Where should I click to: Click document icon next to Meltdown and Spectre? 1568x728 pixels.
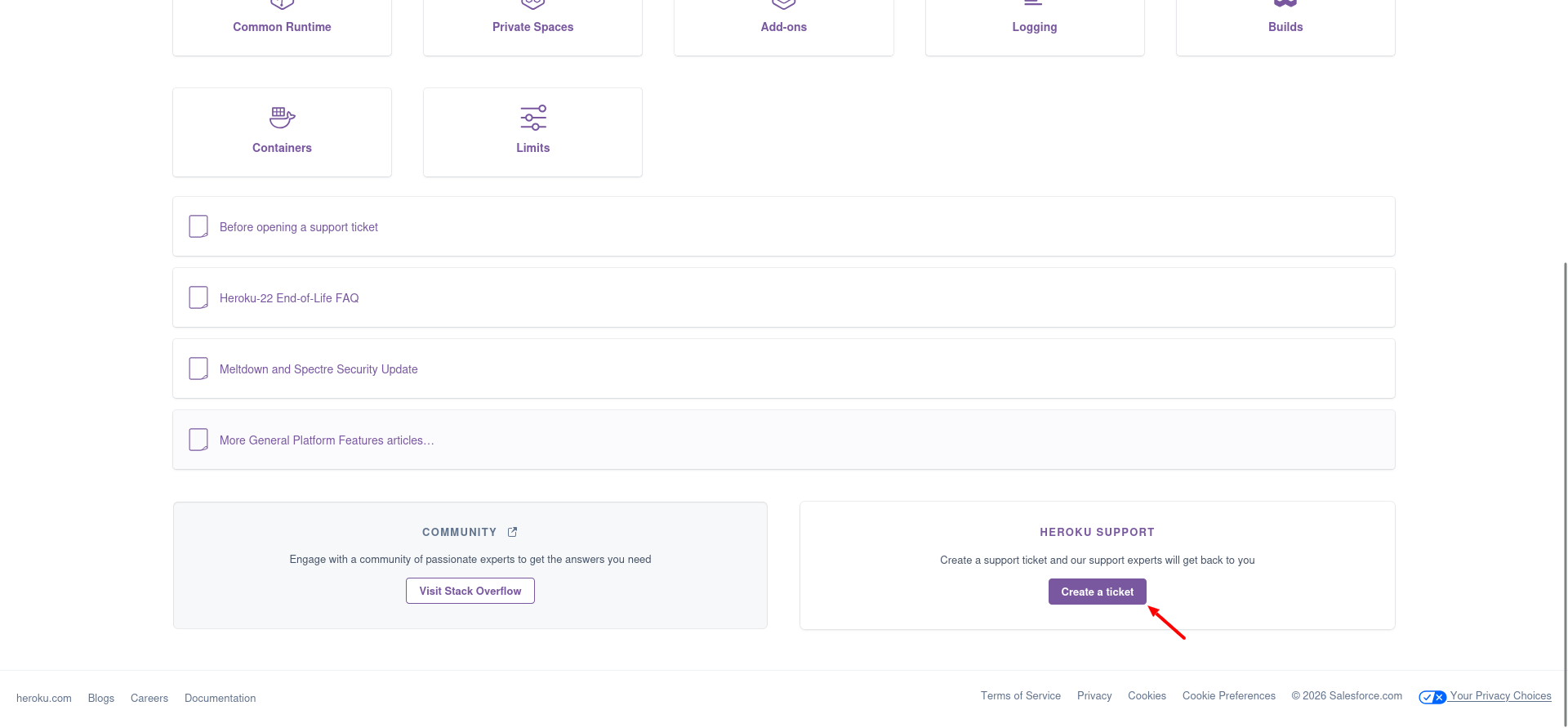click(198, 368)
